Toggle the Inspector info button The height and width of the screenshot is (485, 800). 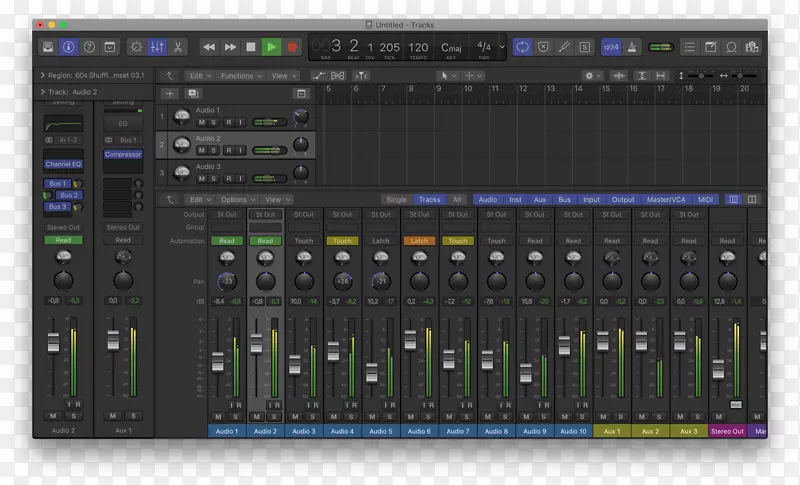click(x=69, y=47)
